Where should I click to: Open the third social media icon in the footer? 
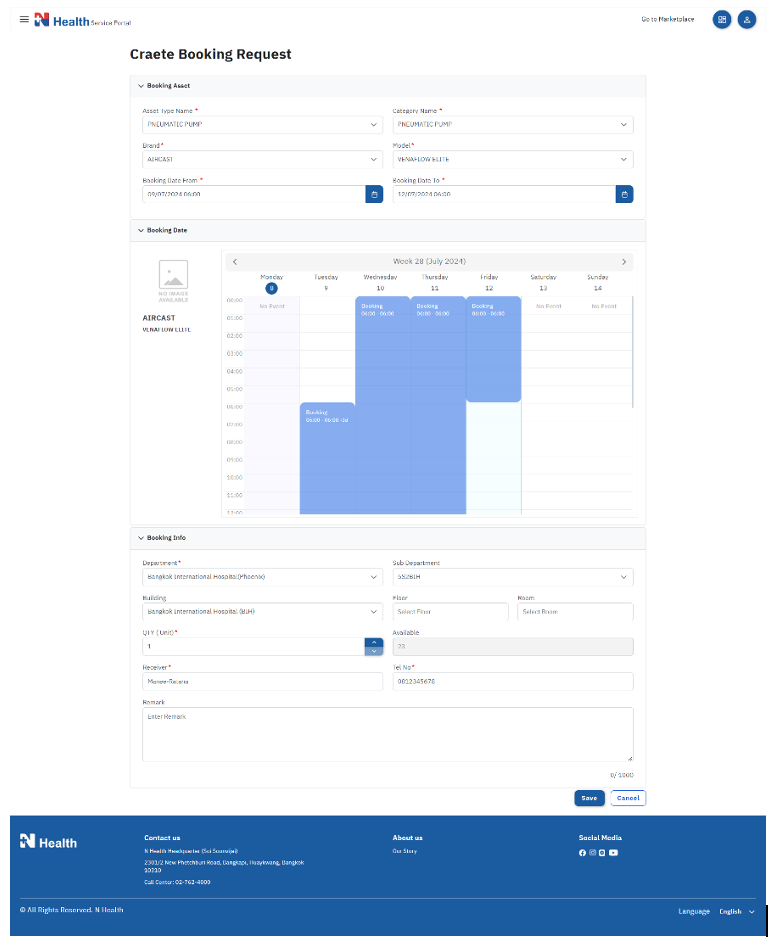602,853
